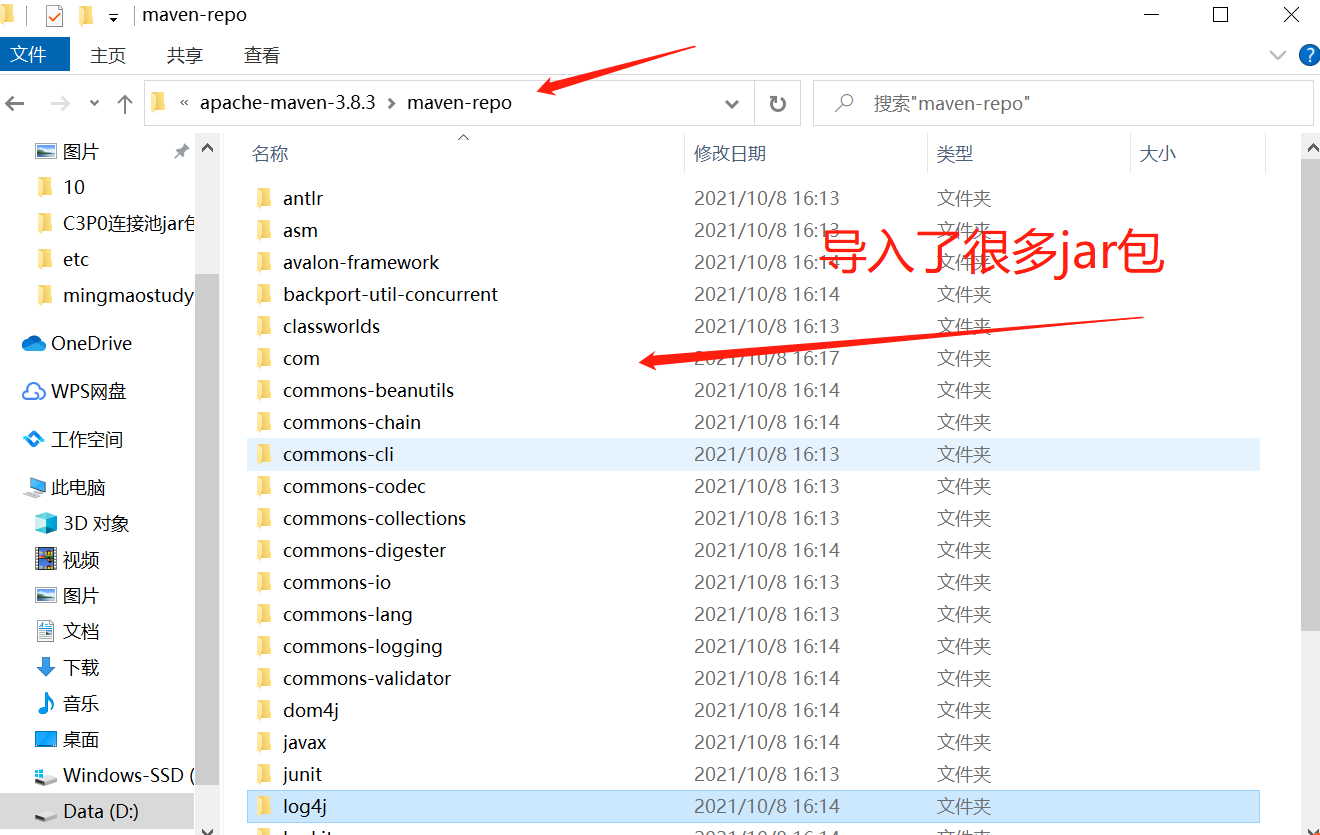Select the avalon-framework folder
This screenshot has width=1320, height=835.
click(753, 262)
